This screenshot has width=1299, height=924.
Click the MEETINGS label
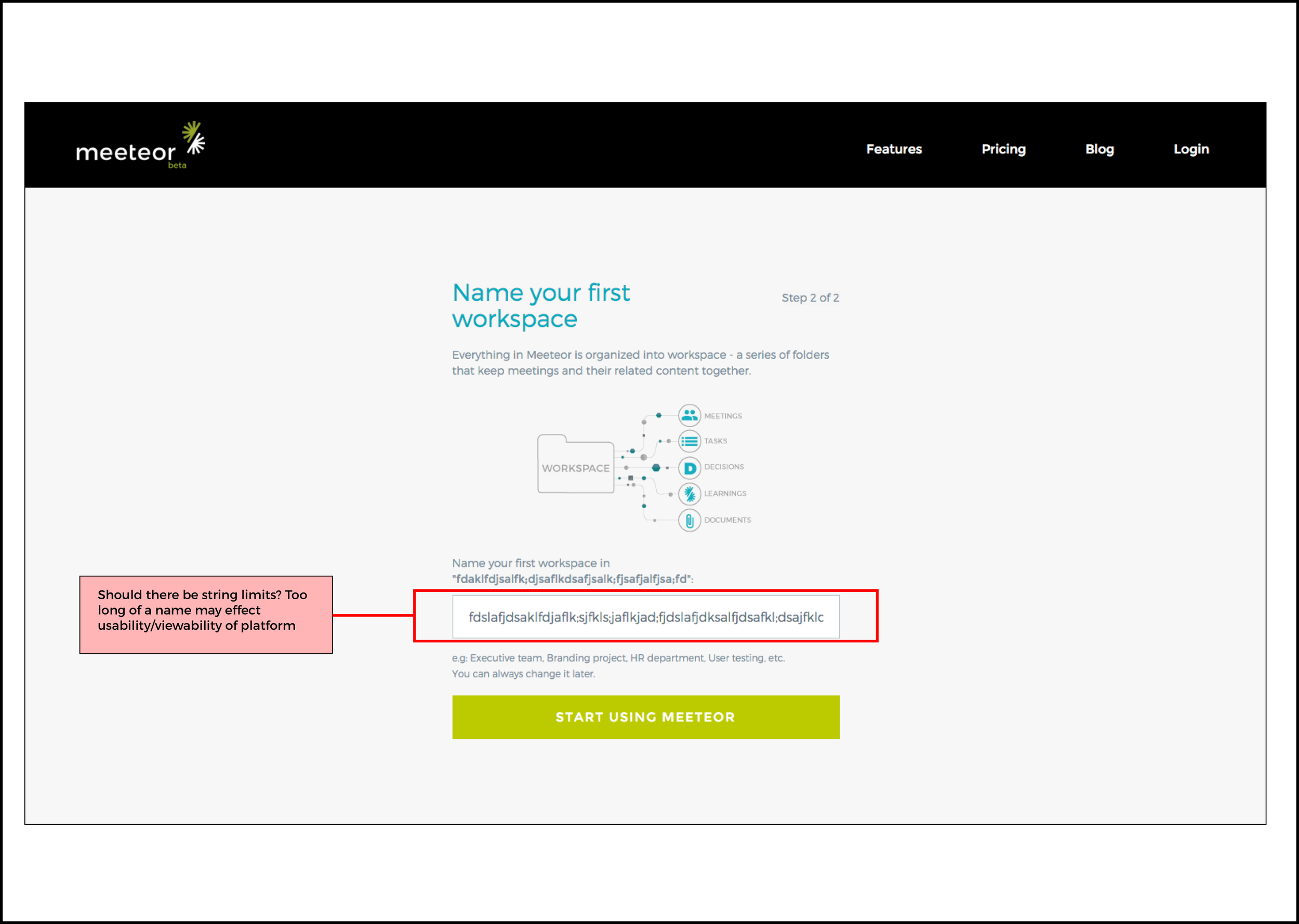pyautogui.click(x=723, y=416)
